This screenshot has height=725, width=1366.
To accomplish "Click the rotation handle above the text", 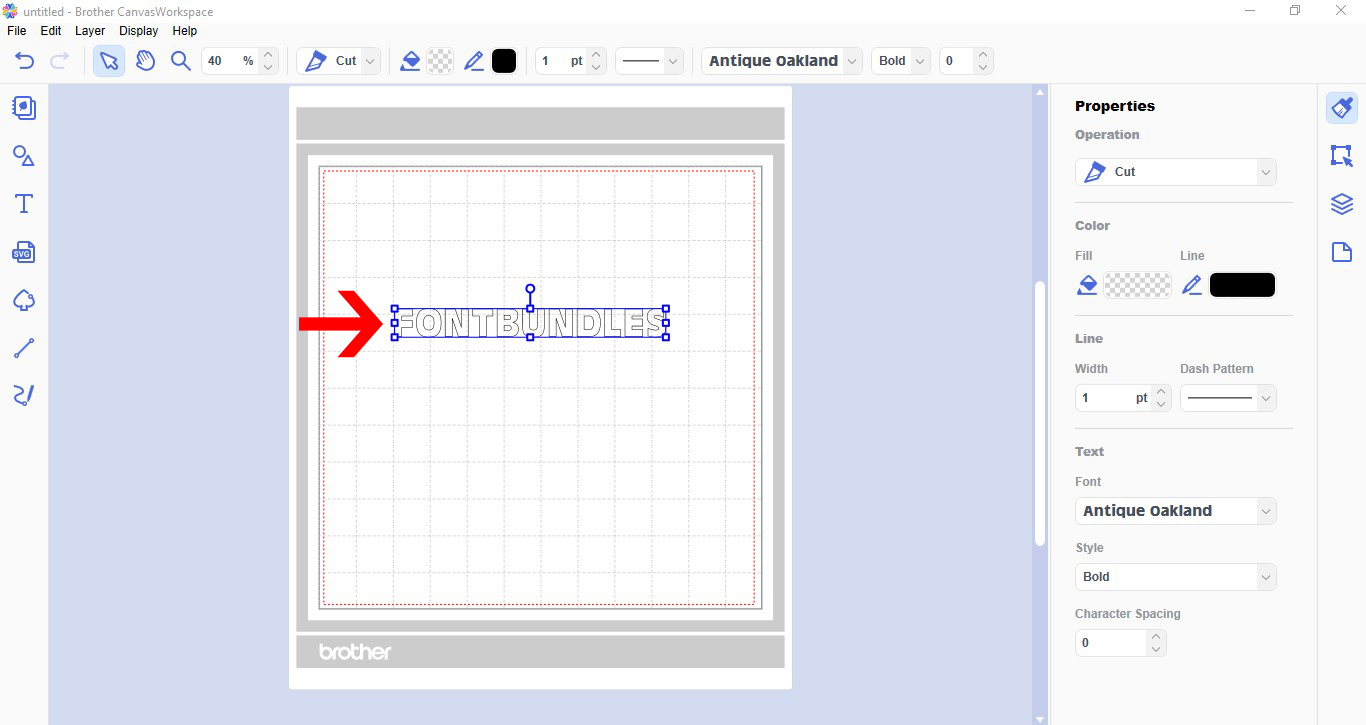I will pos(530,289).
